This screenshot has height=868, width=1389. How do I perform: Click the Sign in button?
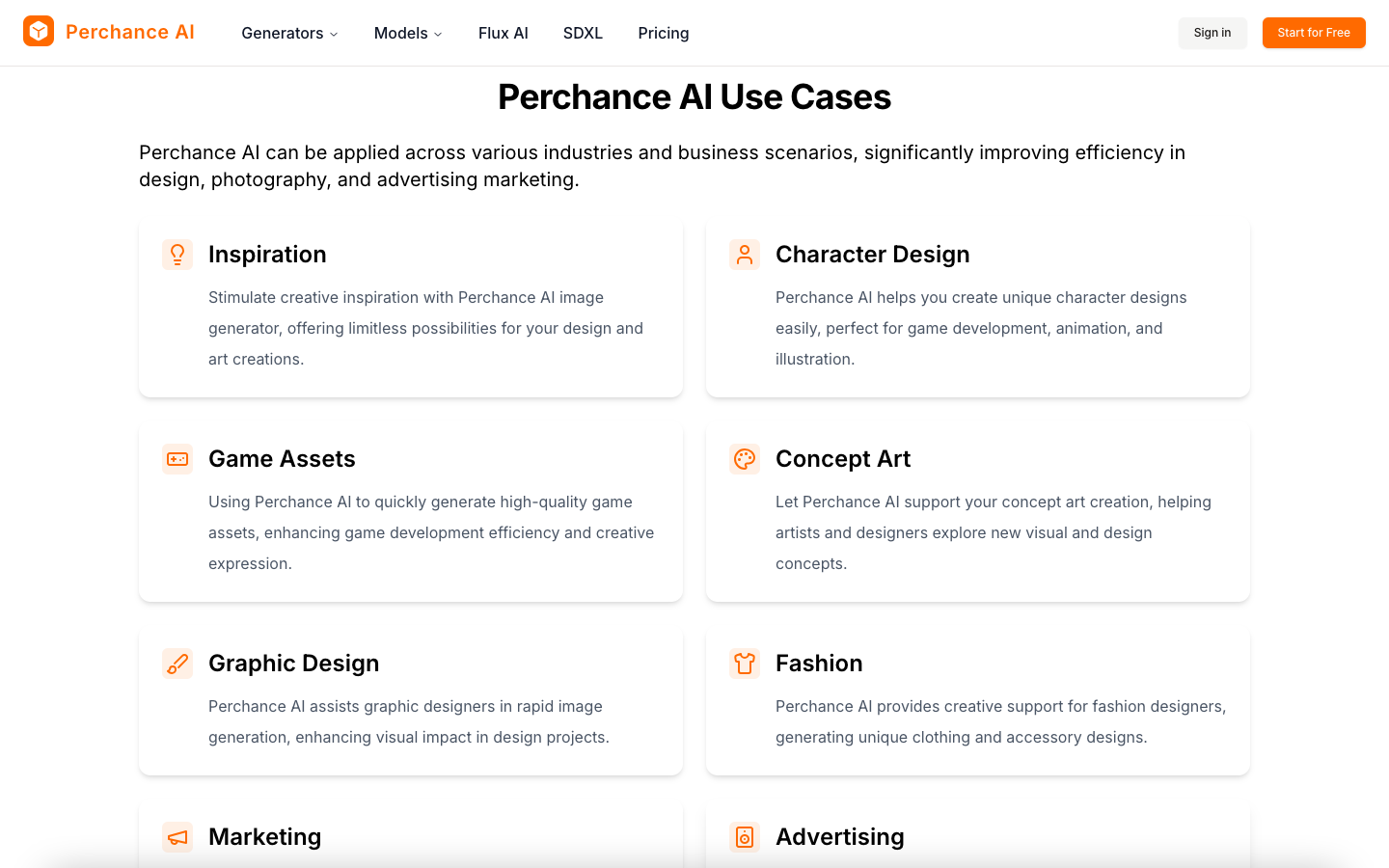[1212, 33]
